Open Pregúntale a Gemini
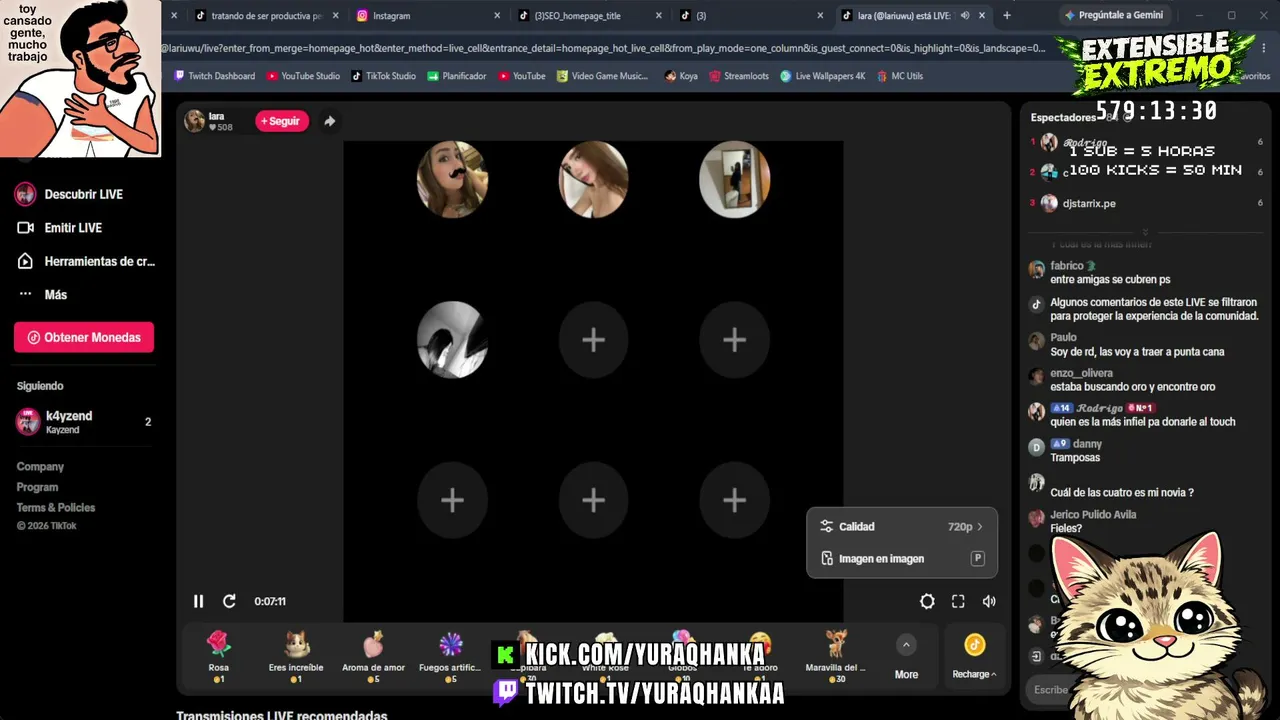Screen dimensions: 1280x720 tap(1114, 16)
